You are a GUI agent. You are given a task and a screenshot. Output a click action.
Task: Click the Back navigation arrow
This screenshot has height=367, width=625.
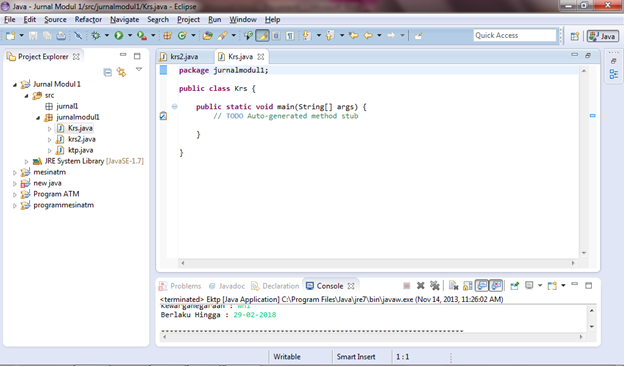coord(368,35)
